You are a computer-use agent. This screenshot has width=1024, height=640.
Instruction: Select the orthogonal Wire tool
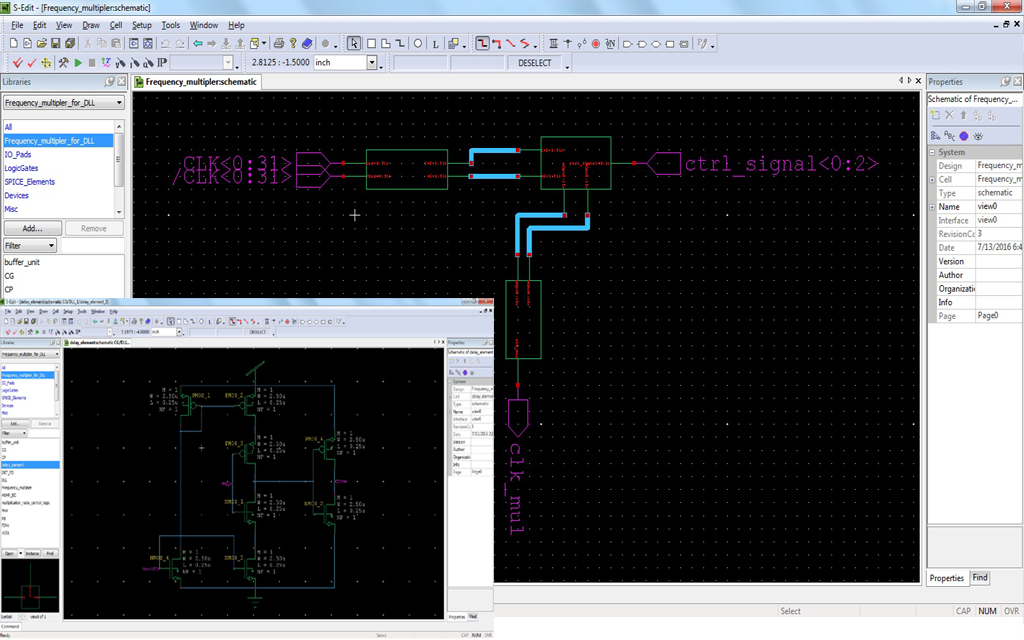click(482, 44)
